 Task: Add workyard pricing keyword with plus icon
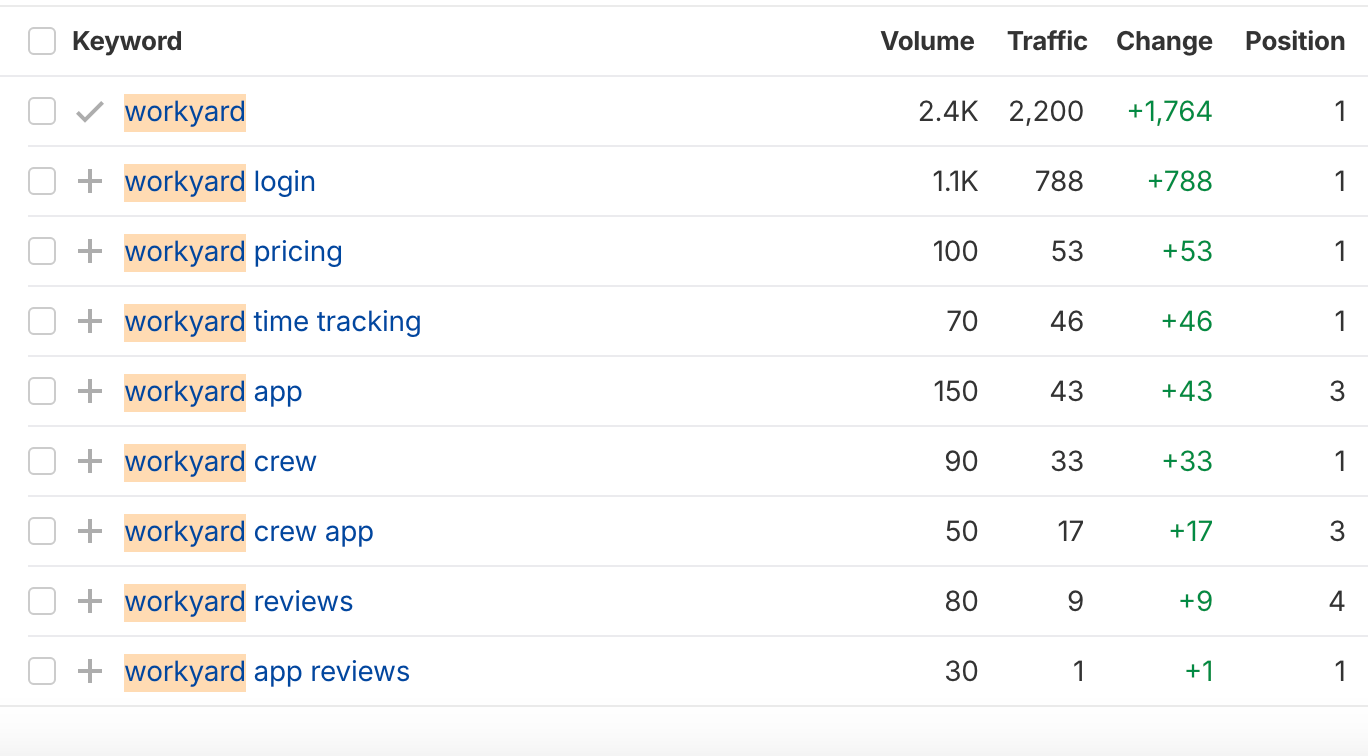90,252
